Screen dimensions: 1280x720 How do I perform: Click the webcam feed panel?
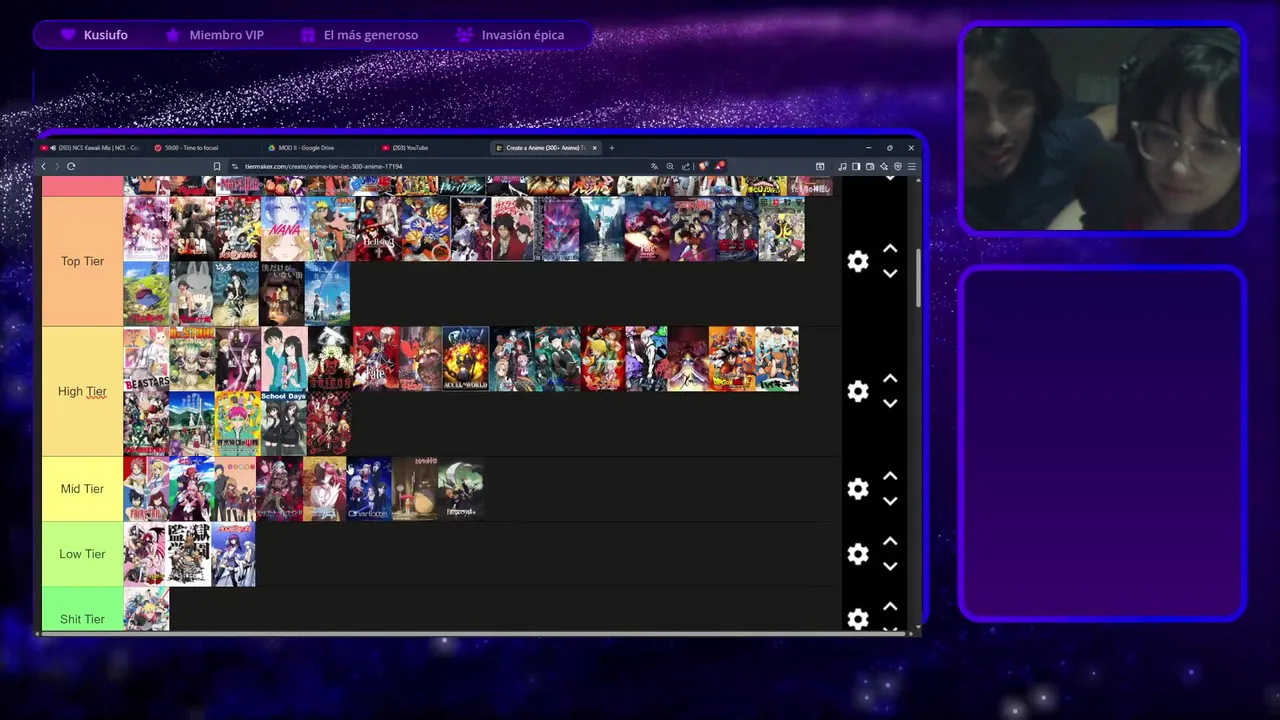pos(1102,128)
